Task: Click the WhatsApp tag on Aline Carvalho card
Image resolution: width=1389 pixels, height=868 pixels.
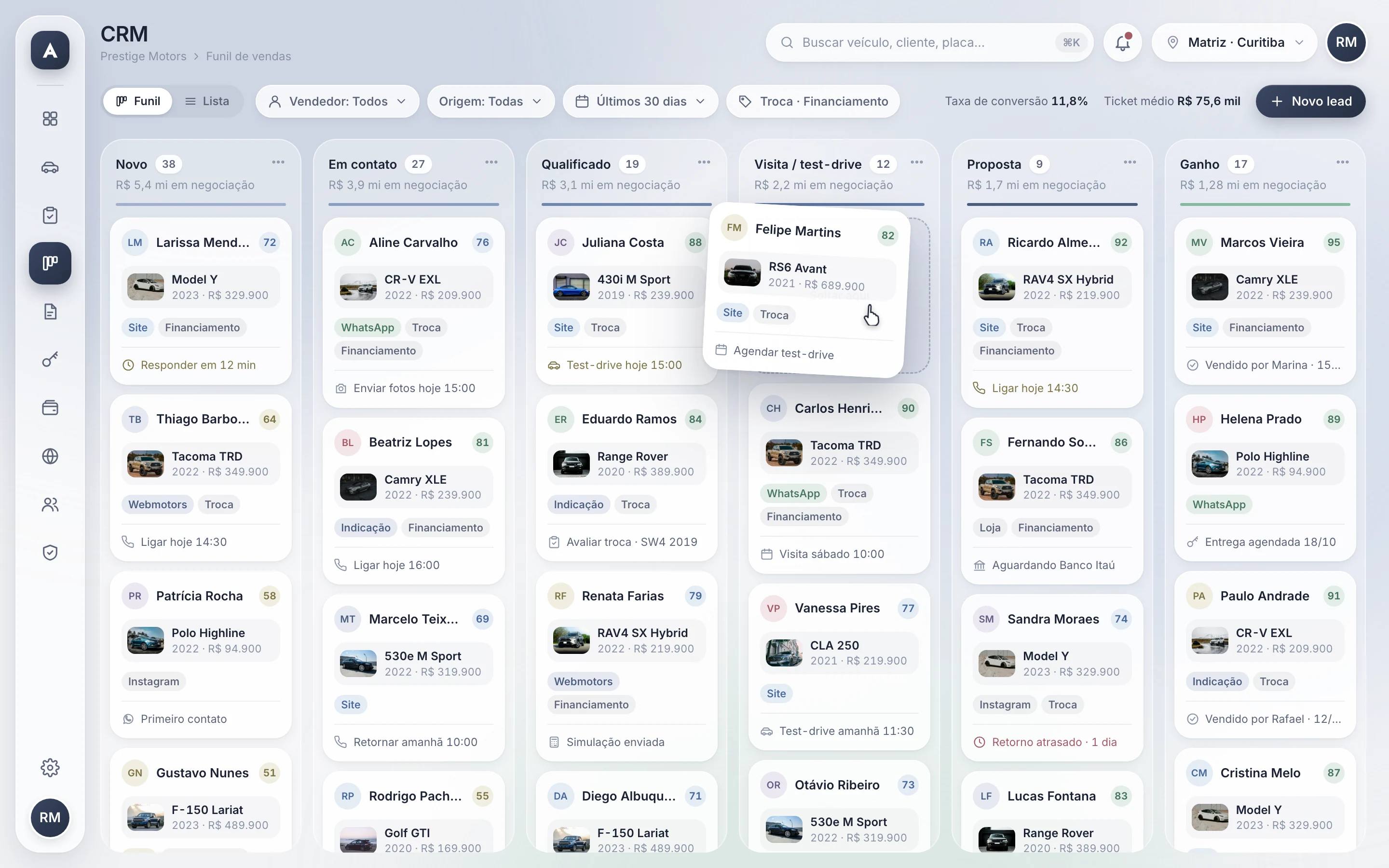Action: 368,328
